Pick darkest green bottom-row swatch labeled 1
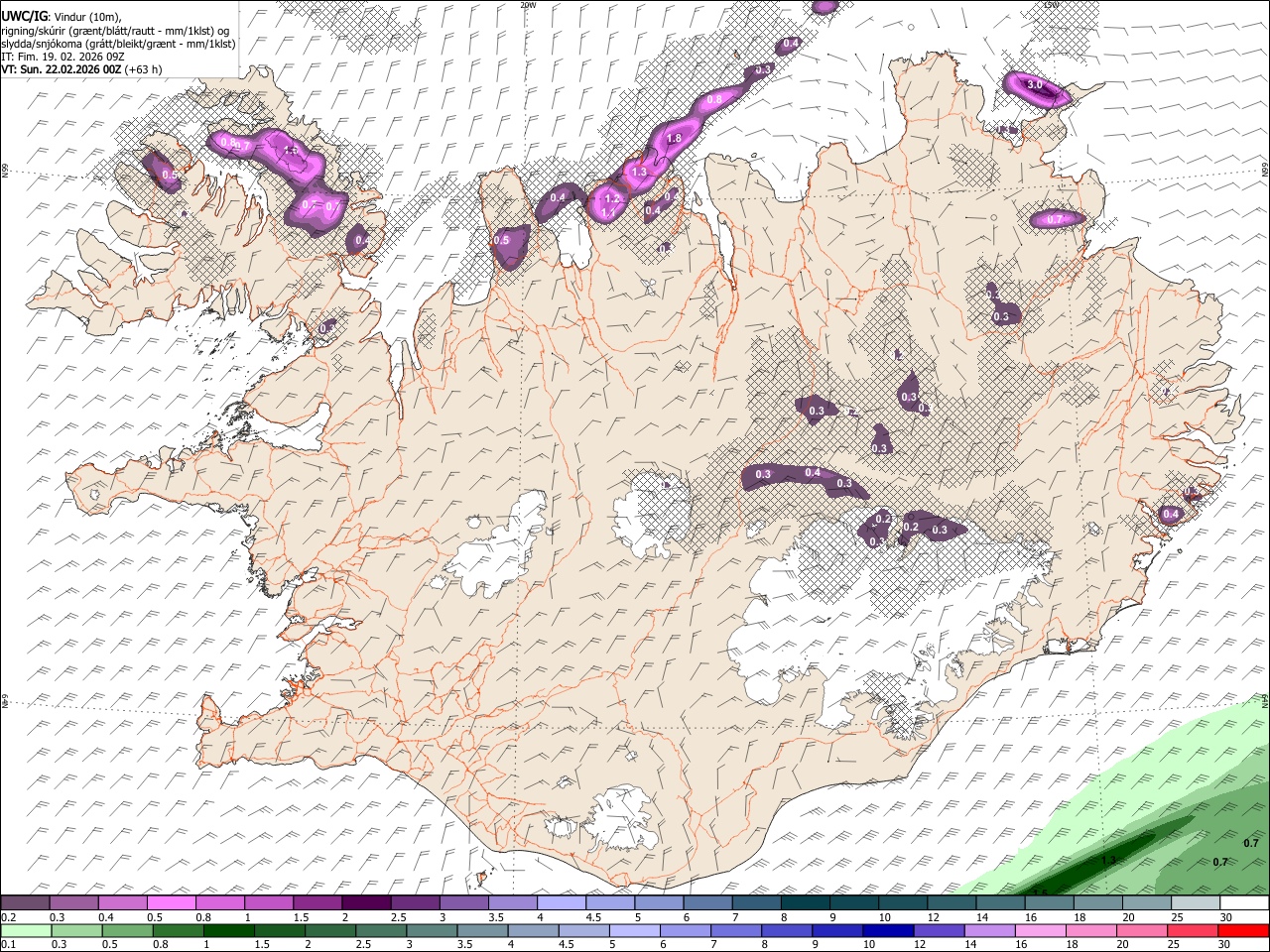 (x=228, y=931)
